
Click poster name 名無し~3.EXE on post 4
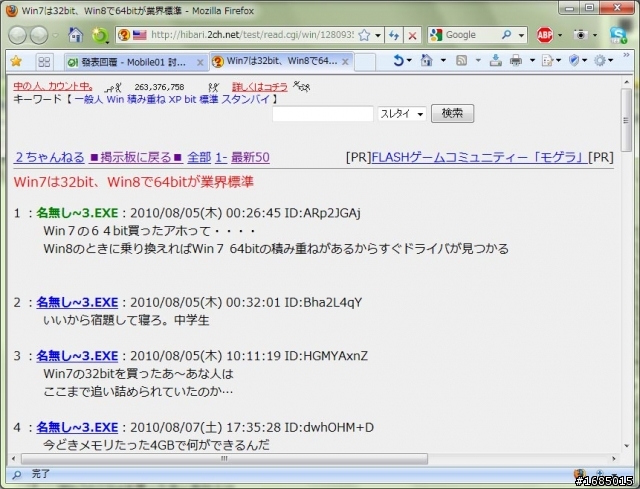point(77,427)
